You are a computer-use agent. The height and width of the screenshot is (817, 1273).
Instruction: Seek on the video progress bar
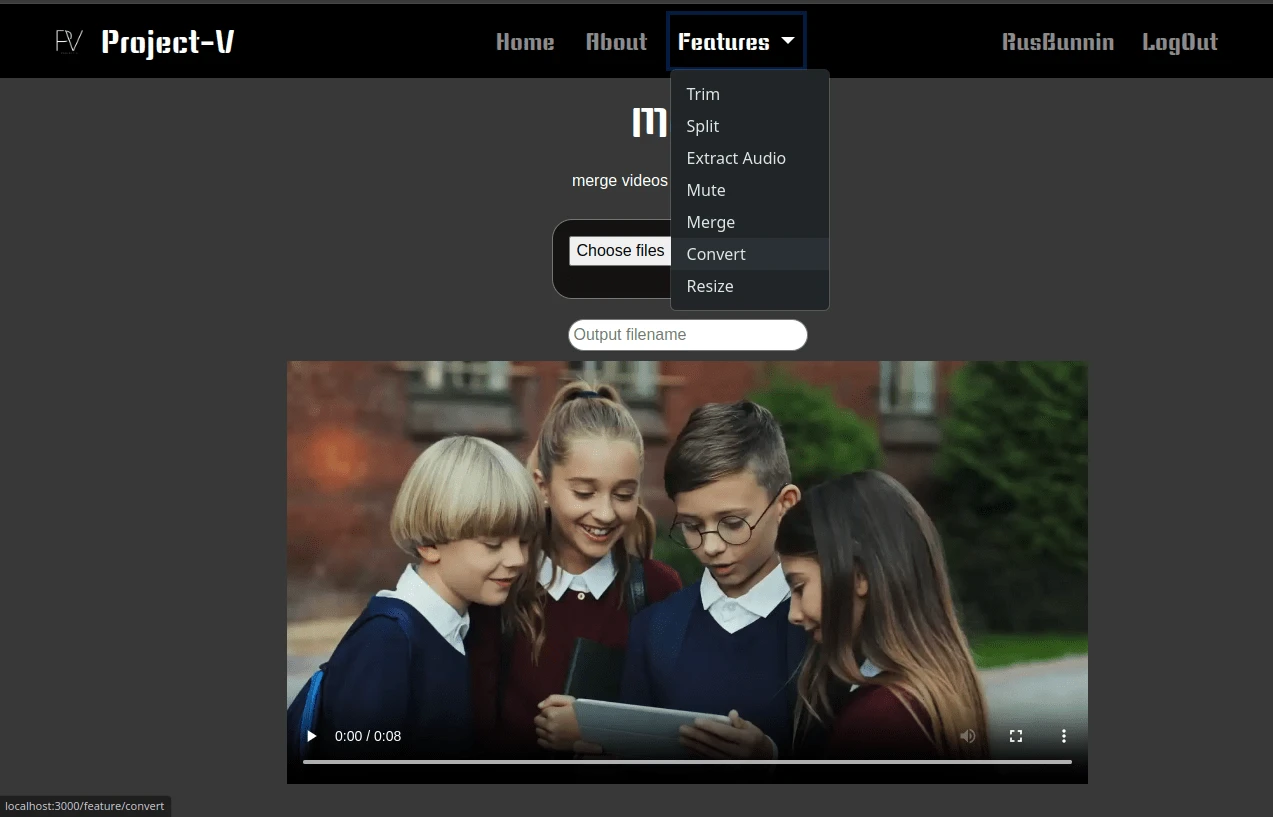pos(687,762)
